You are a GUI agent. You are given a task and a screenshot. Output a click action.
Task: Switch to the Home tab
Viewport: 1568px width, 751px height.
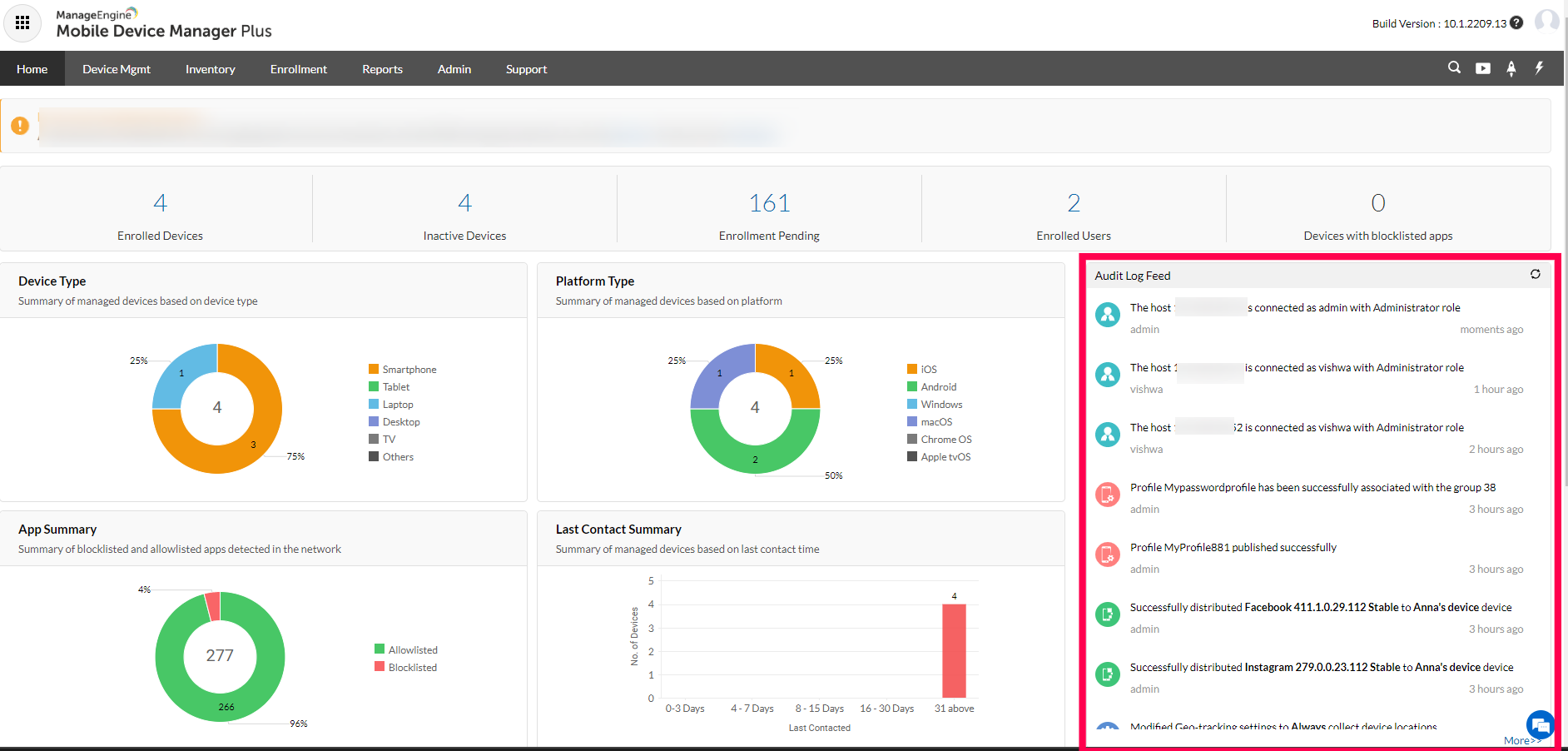[32, 68]
